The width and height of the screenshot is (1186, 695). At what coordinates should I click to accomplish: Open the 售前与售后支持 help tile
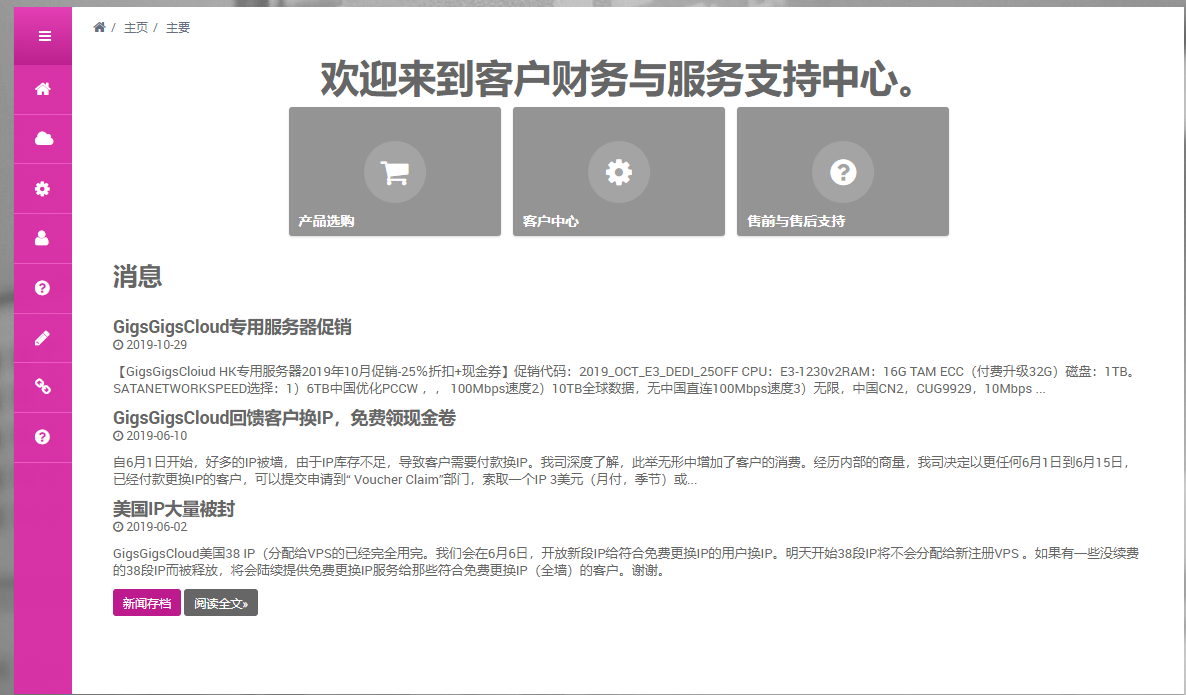point(842,172)
